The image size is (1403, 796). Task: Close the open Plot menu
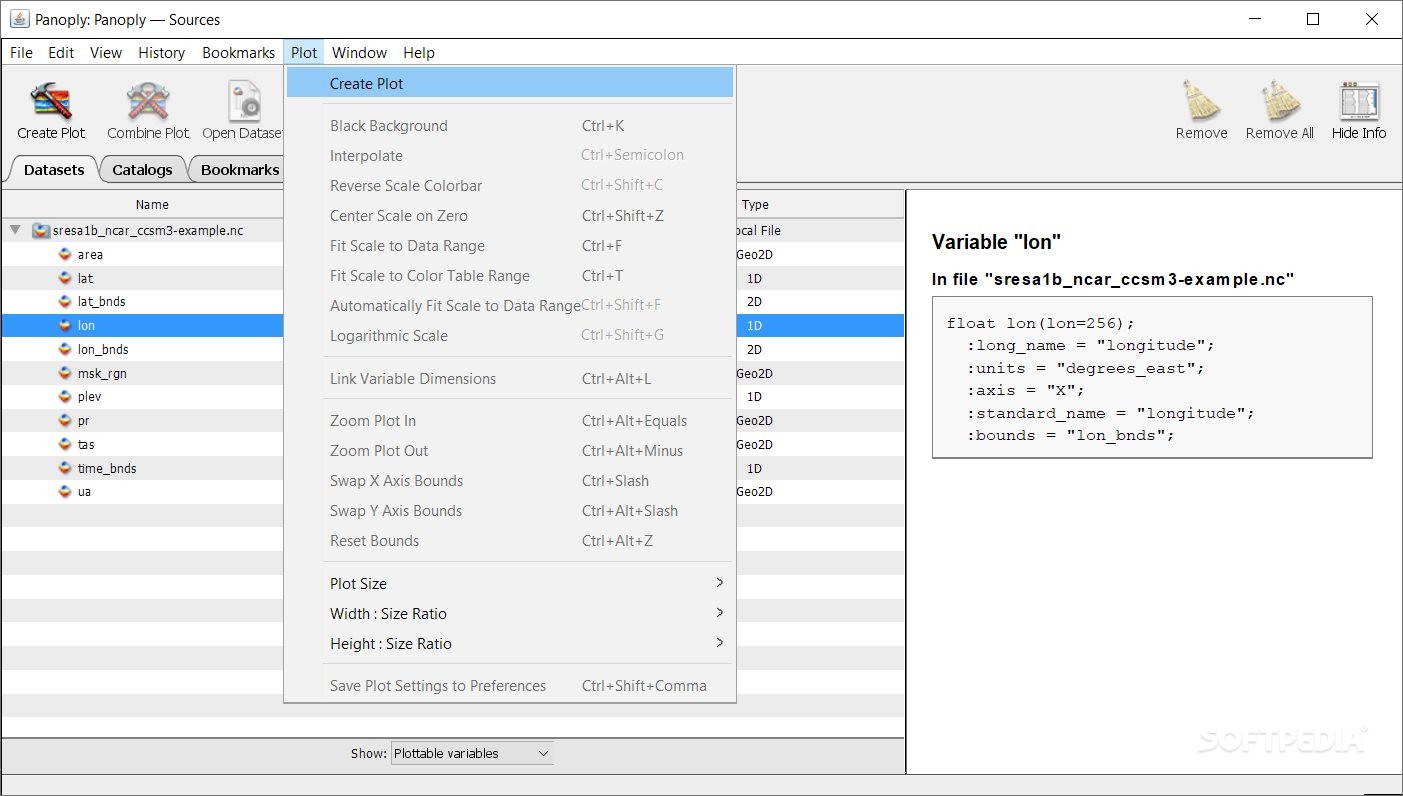tap(304, 53)
